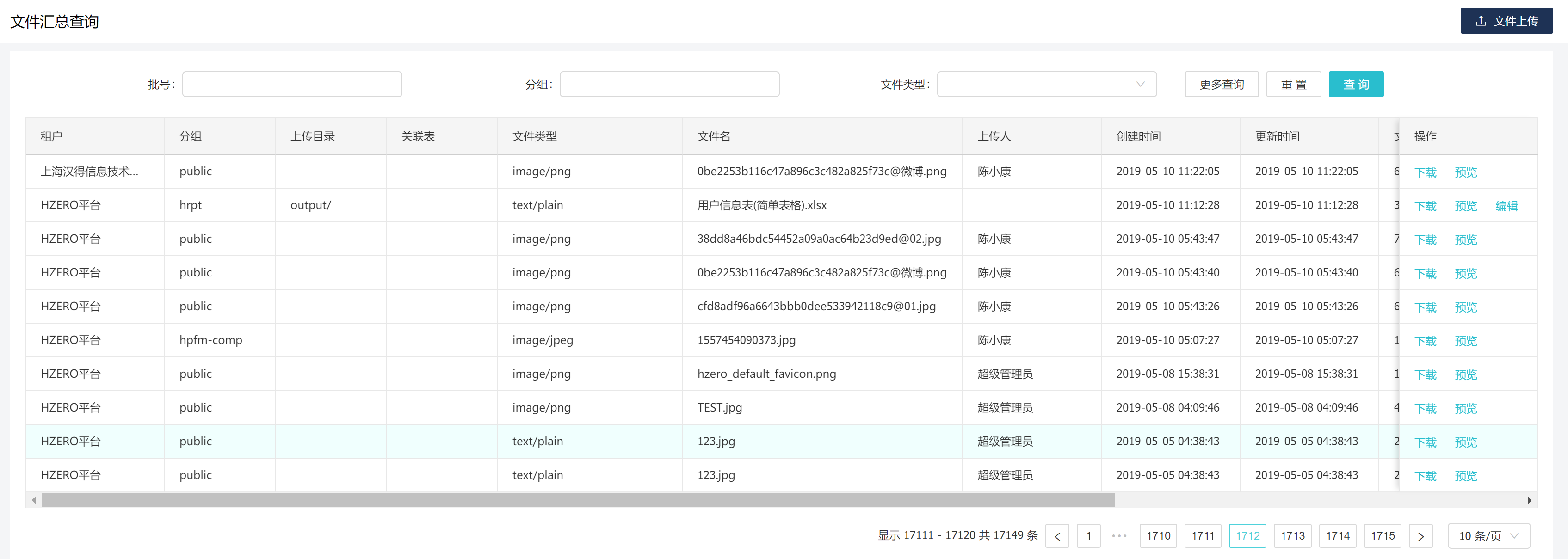Viewport: 1568px width, 559px height.
Task: Click 编辑 for 用户信息表(简单表格).xlsx
Action: 1506,206
